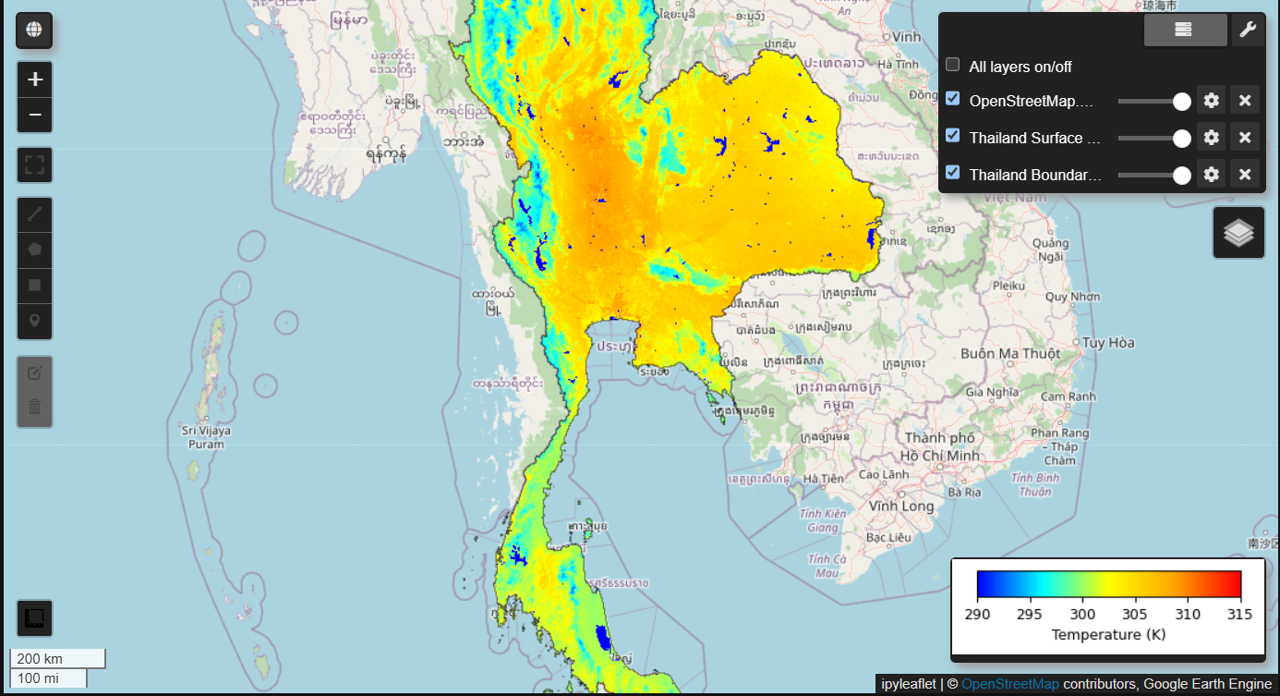Select the draw rectangle tool
Screen dimensions: 1280x696
pyautogui.click(x=34, y=285)
